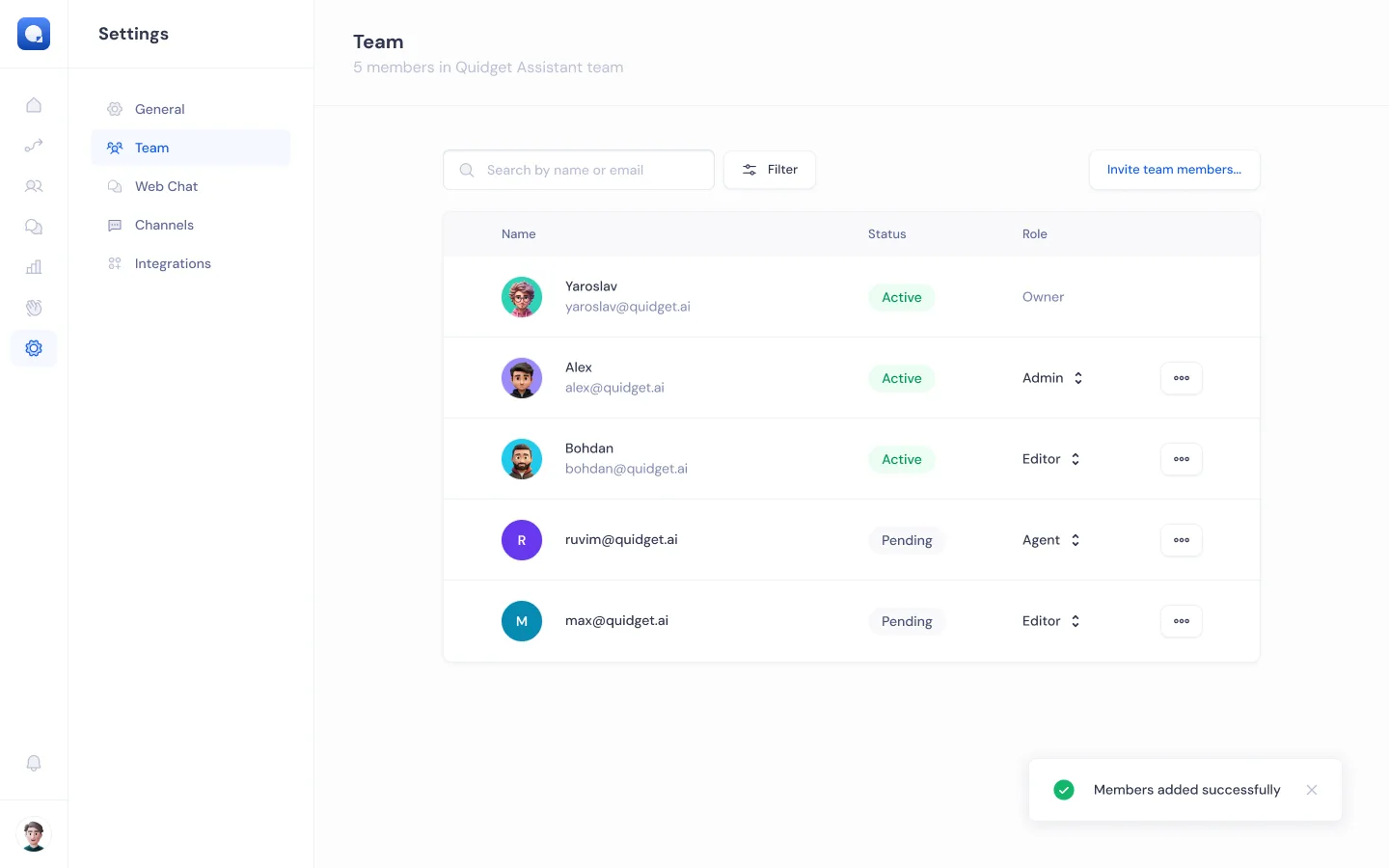
Task: Dismiss the Members added successfully toast
Action: coord(1312,790)
